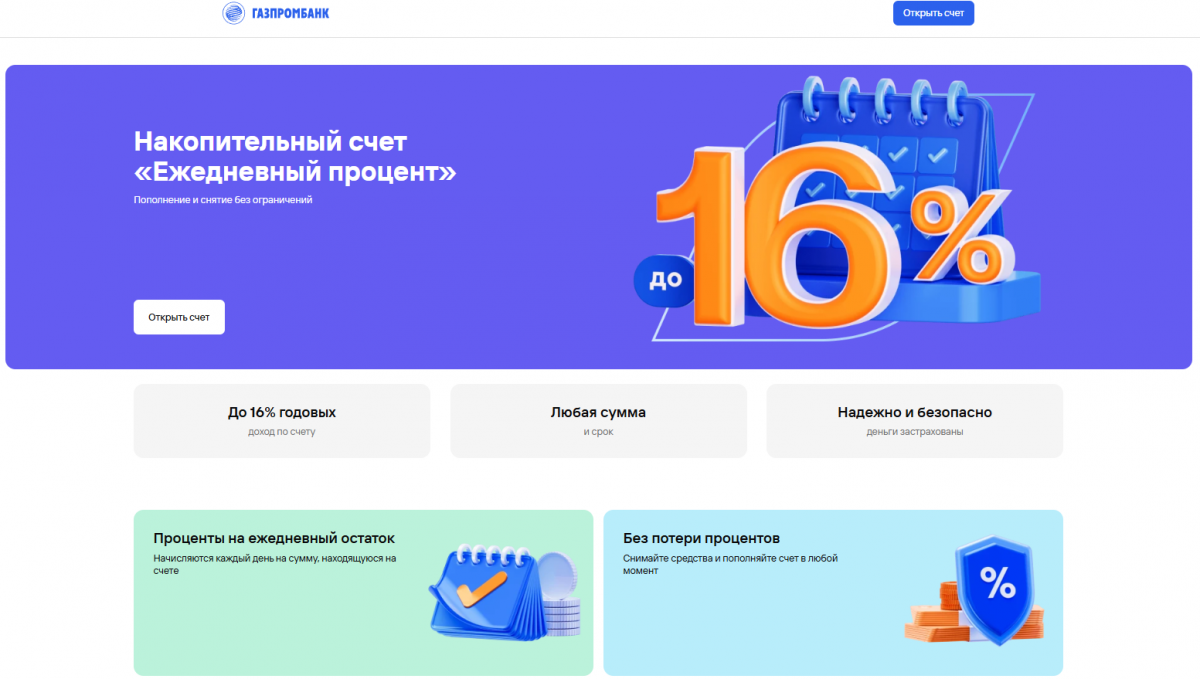Click the round blue «до» badge
1200x679 pixels.
tap(664, 279)
